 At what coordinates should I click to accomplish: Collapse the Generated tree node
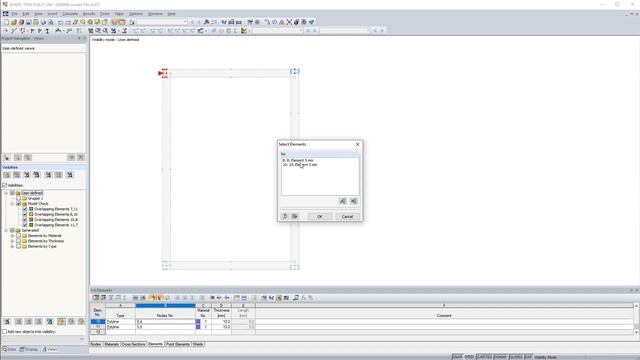point(6,230)
